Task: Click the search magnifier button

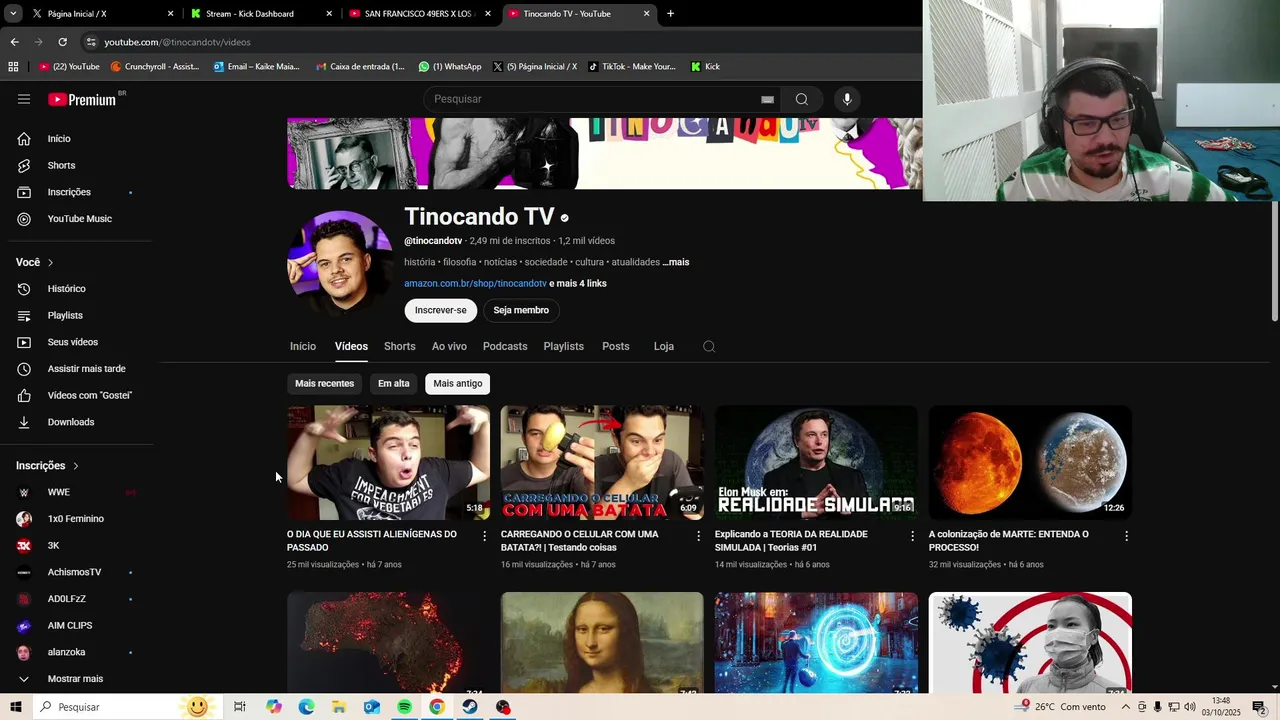Action: click(801, 99)
